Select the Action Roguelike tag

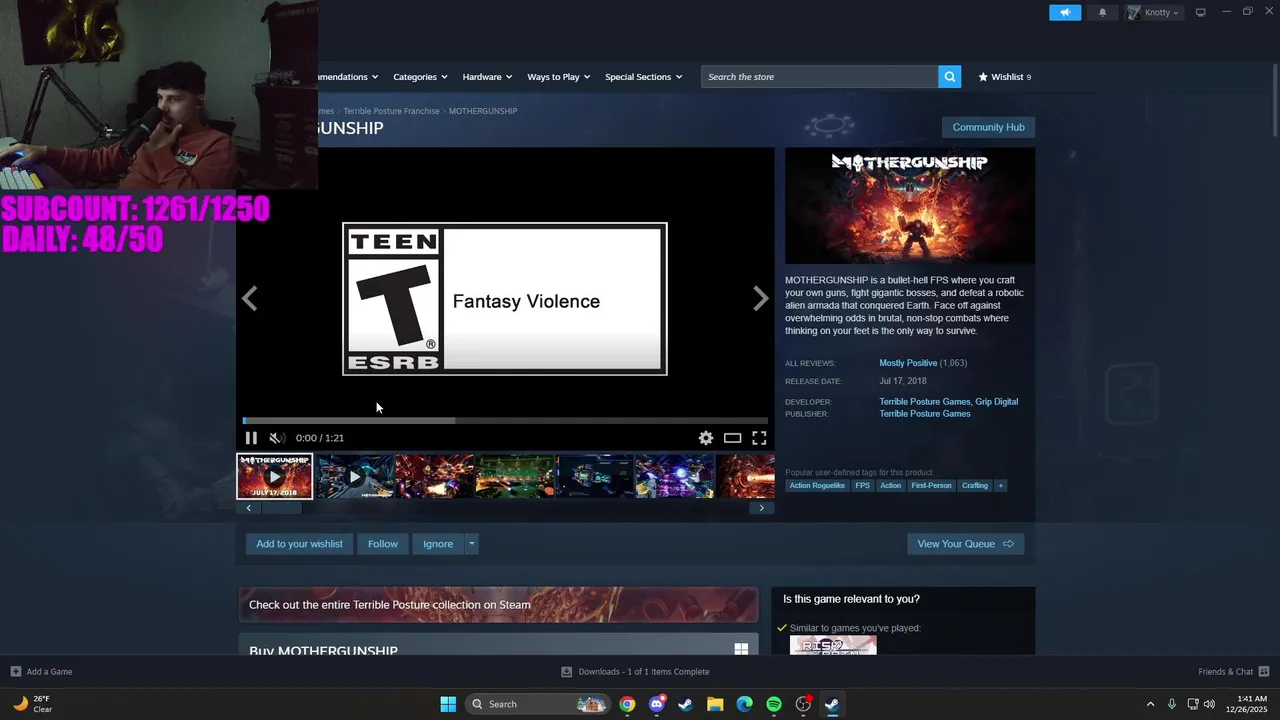tap(817, 486)
